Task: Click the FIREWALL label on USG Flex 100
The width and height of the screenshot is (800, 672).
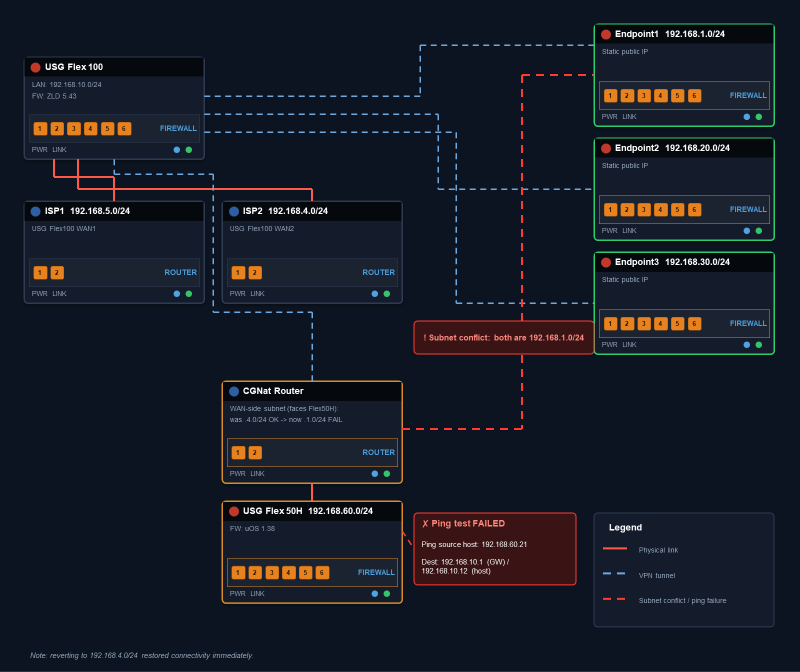Action: coord(178,129)
